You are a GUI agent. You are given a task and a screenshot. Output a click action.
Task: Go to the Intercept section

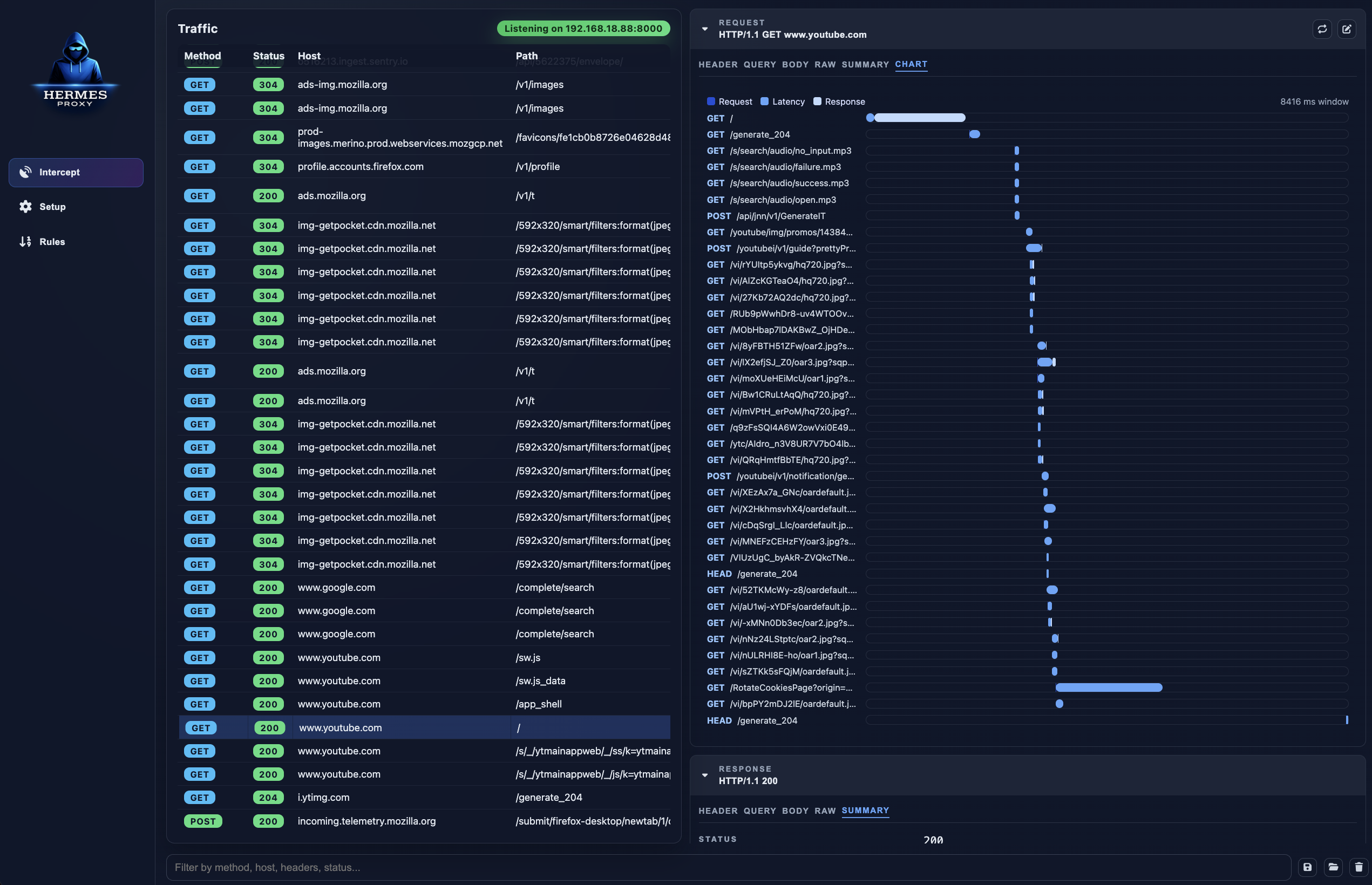point(76,172)
